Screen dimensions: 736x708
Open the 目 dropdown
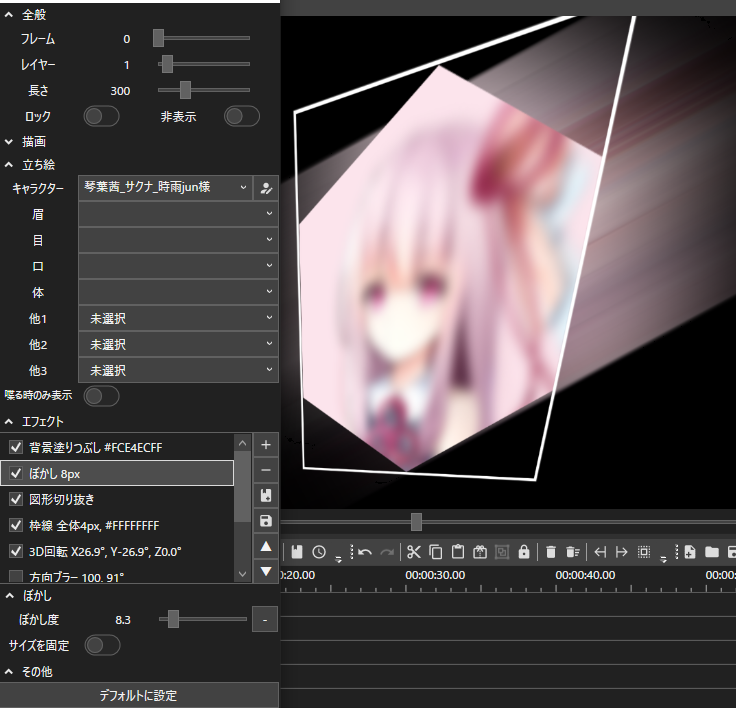[x=178, y=240]
